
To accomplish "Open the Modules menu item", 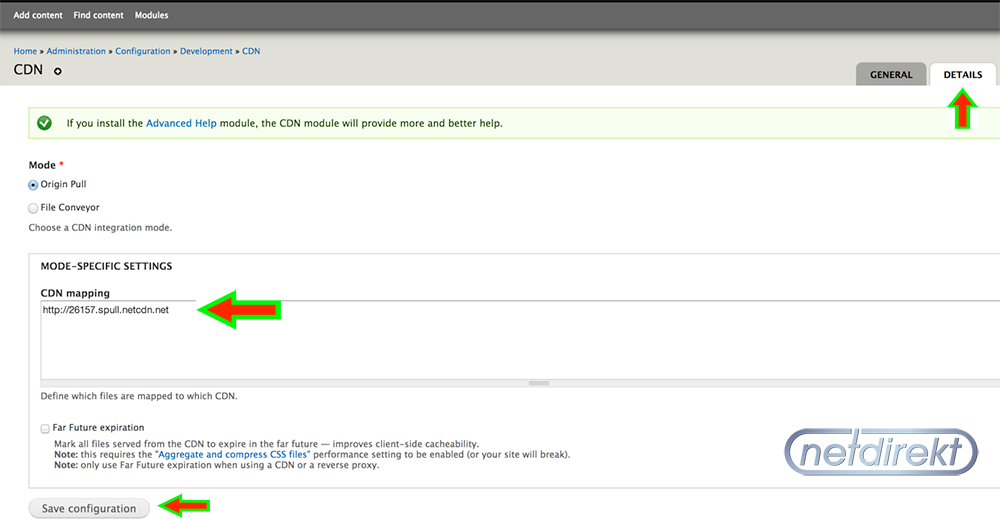I will 151,15.
